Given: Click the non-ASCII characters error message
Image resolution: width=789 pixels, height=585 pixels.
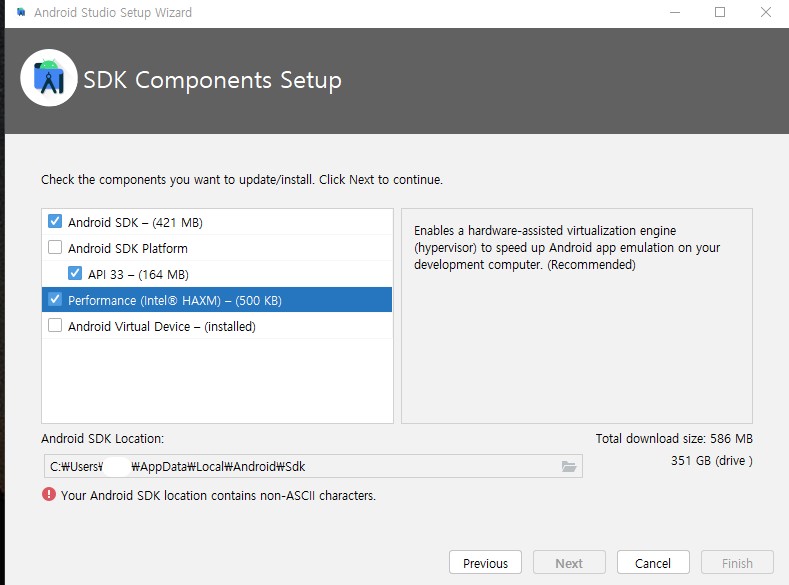Looking at the screenshot, I should click(218, 495).
